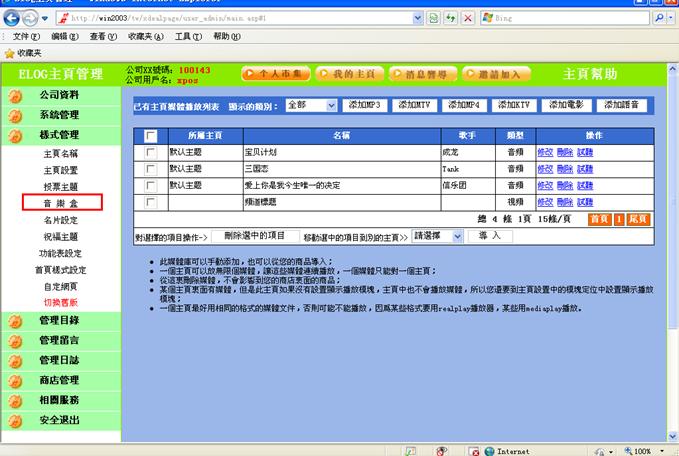Click the Stop loading X icon
Image resolution: width=679 pixels, height=456 pixels.
click(x=465, y=19)
